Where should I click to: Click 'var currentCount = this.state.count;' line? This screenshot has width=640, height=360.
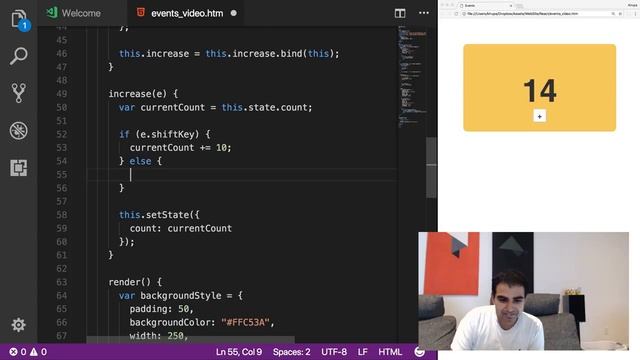[216, 107]
